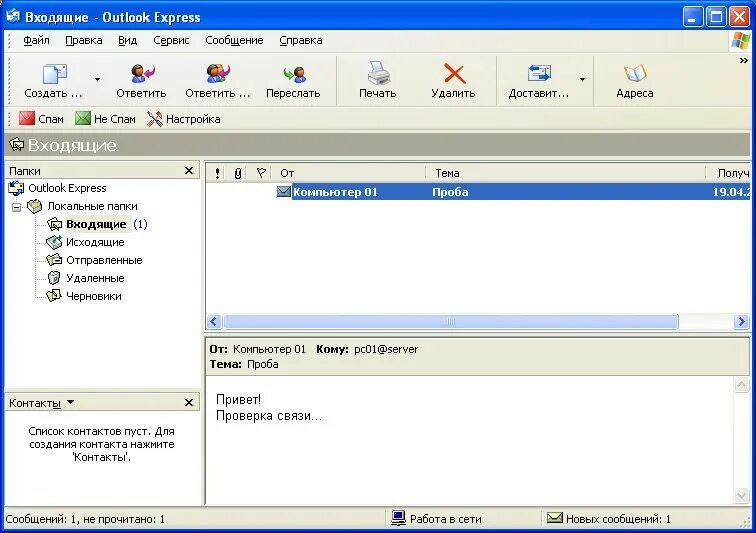Maximize the Outlook Express window
This screenshot has height=533, width=756.
click(x=716, y=17)
